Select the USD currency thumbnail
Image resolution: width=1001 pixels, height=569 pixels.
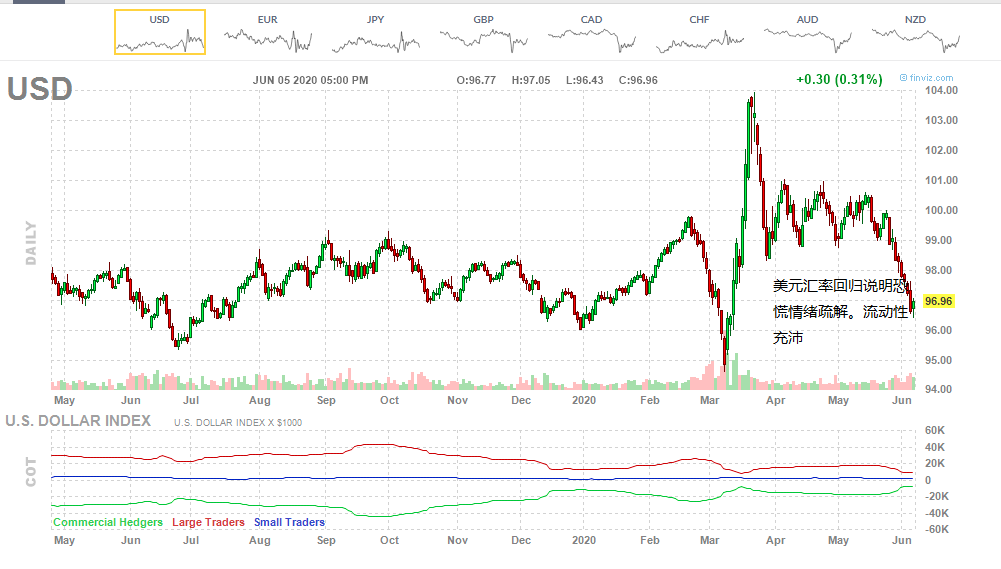[160, 32]
